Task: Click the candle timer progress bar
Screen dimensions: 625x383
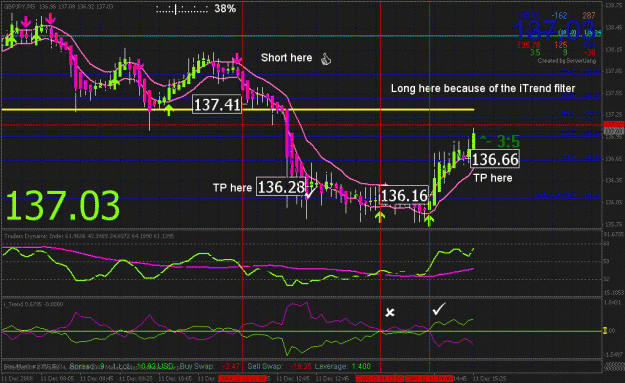Action: 182,9
